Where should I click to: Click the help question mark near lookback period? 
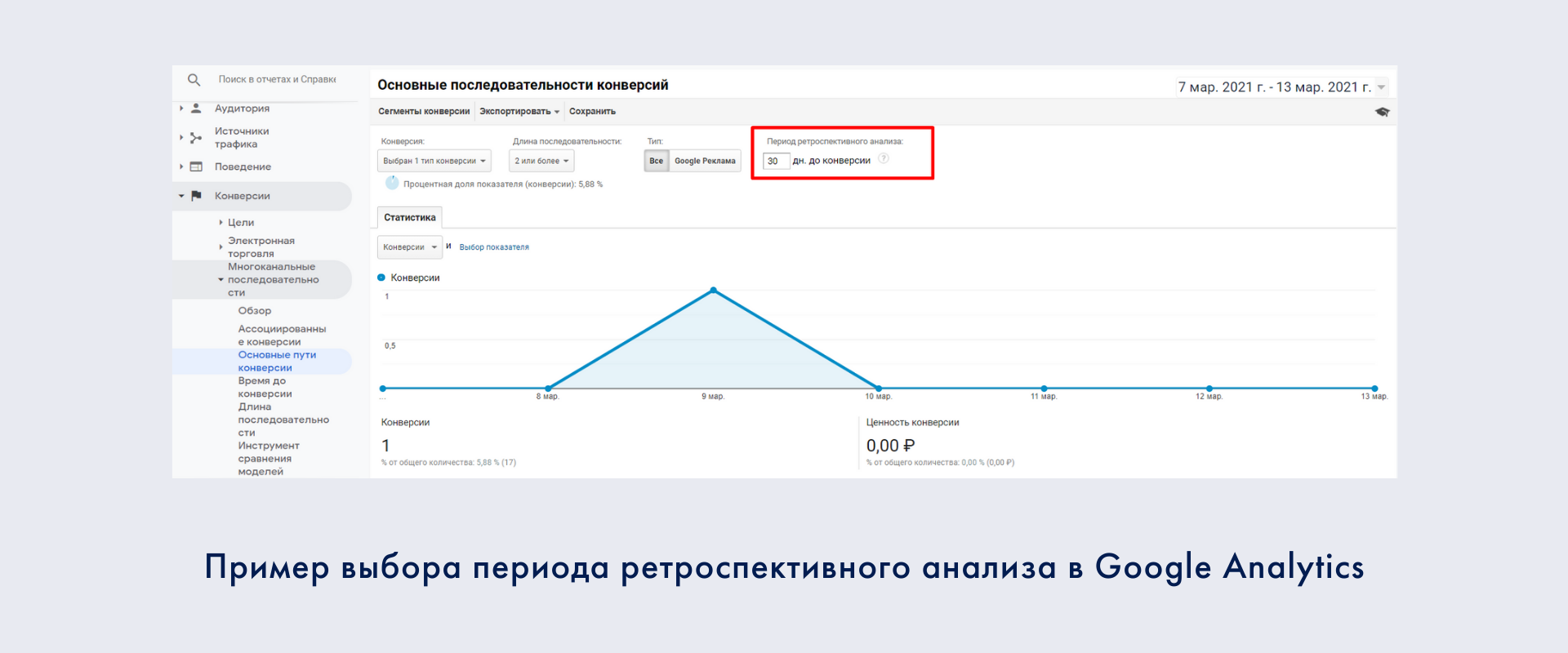(884, 159)
